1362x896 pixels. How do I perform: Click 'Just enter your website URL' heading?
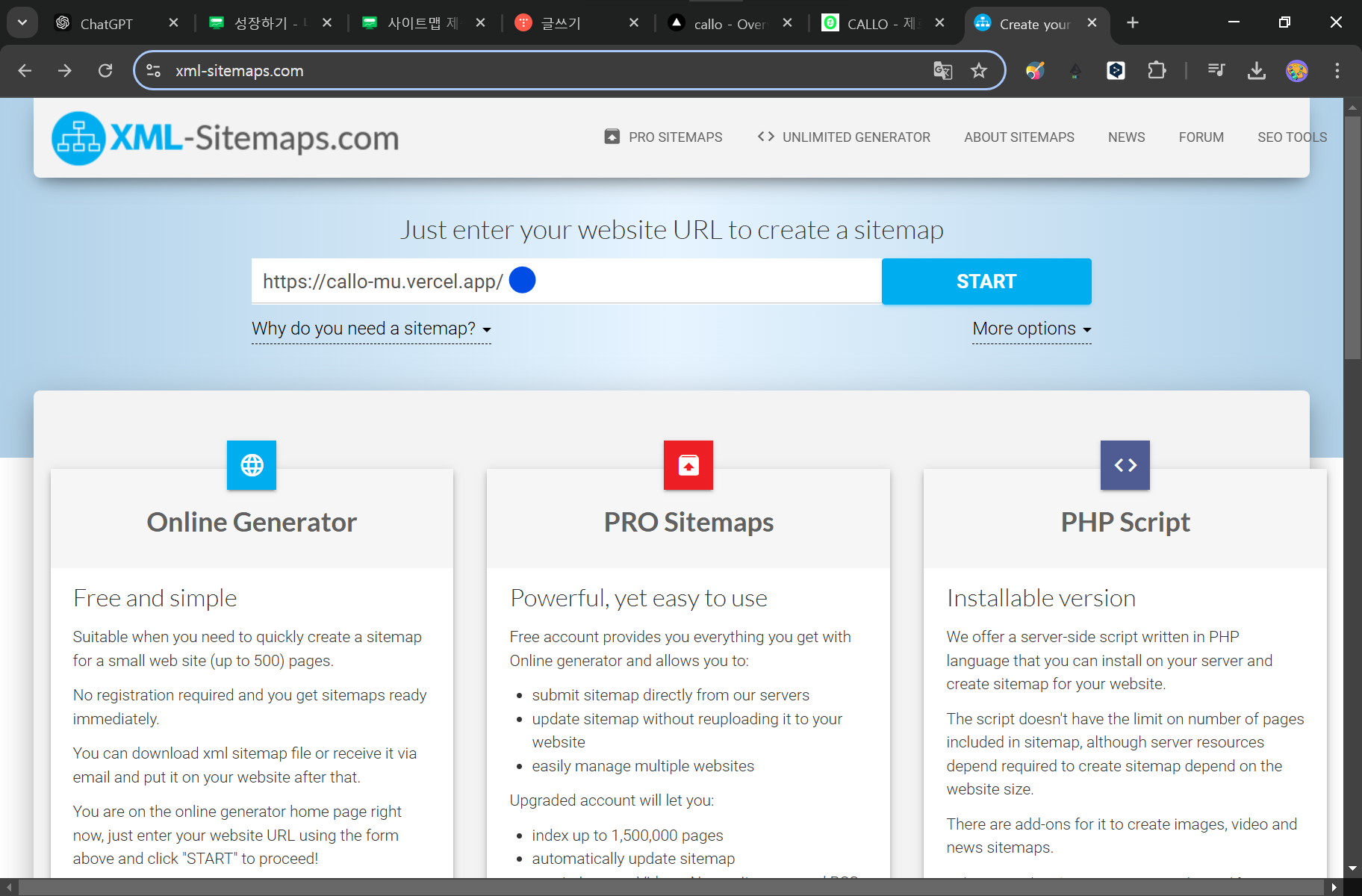click(x=672, y=229)
